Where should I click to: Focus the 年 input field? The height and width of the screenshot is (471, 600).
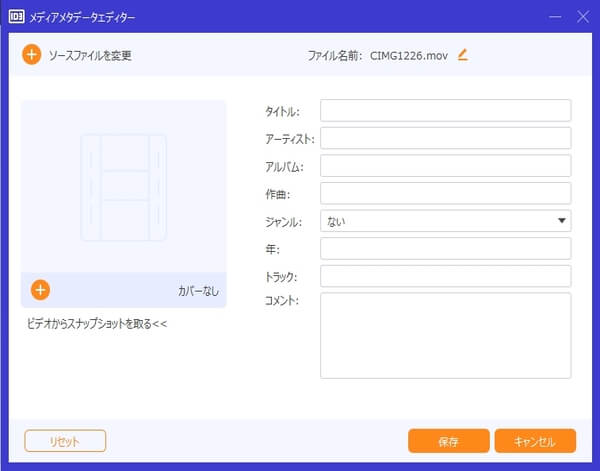coord(445,248)
